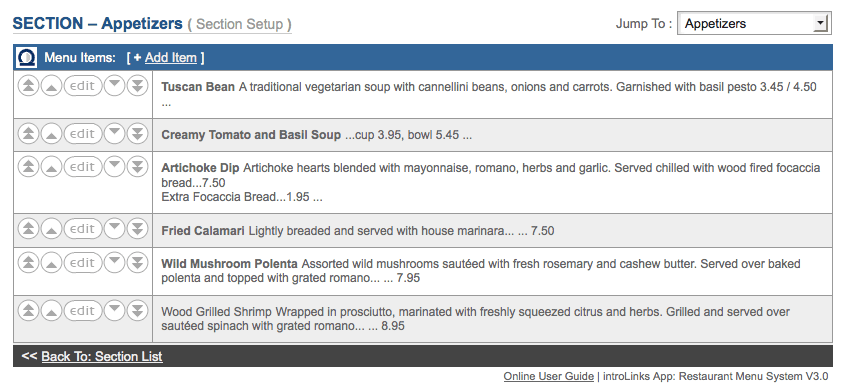Viewport: 842px width, 388px height.
Task: Open the Section Setup link
Action: [239, 25]
